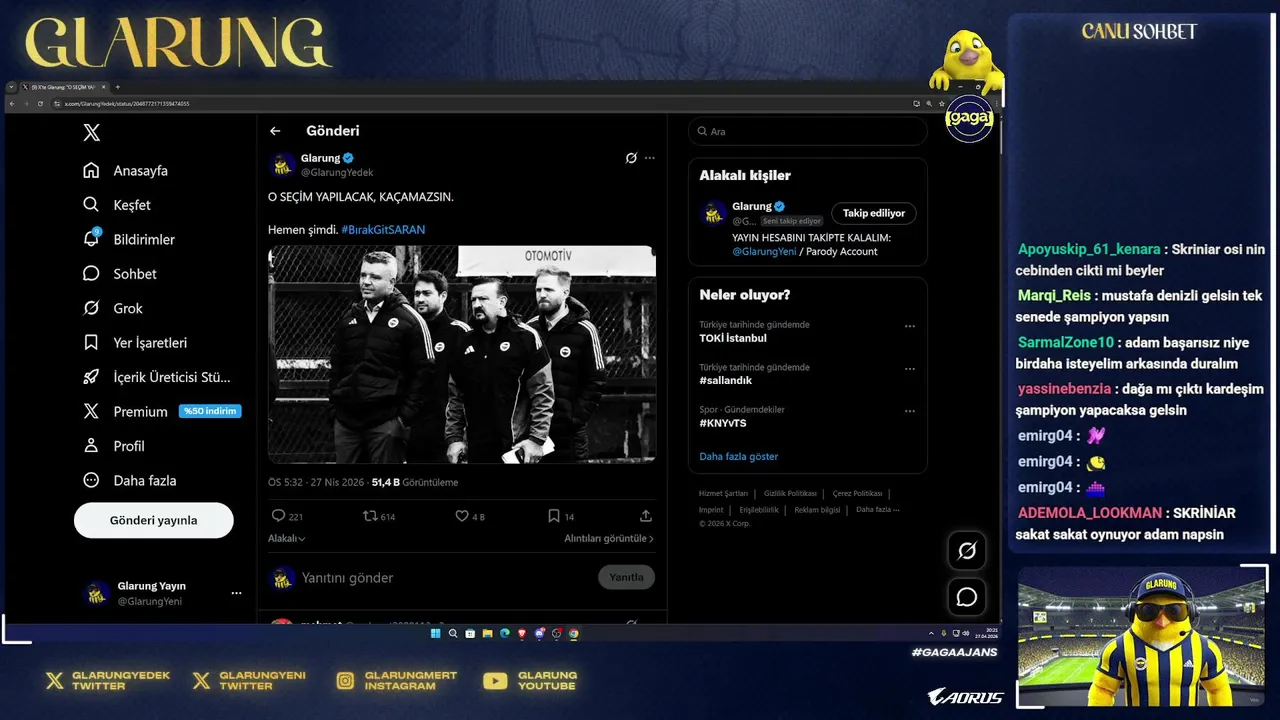Open Daha fazla menu
The height and width of the screenshot is (720, 1280).
(129, 480)
